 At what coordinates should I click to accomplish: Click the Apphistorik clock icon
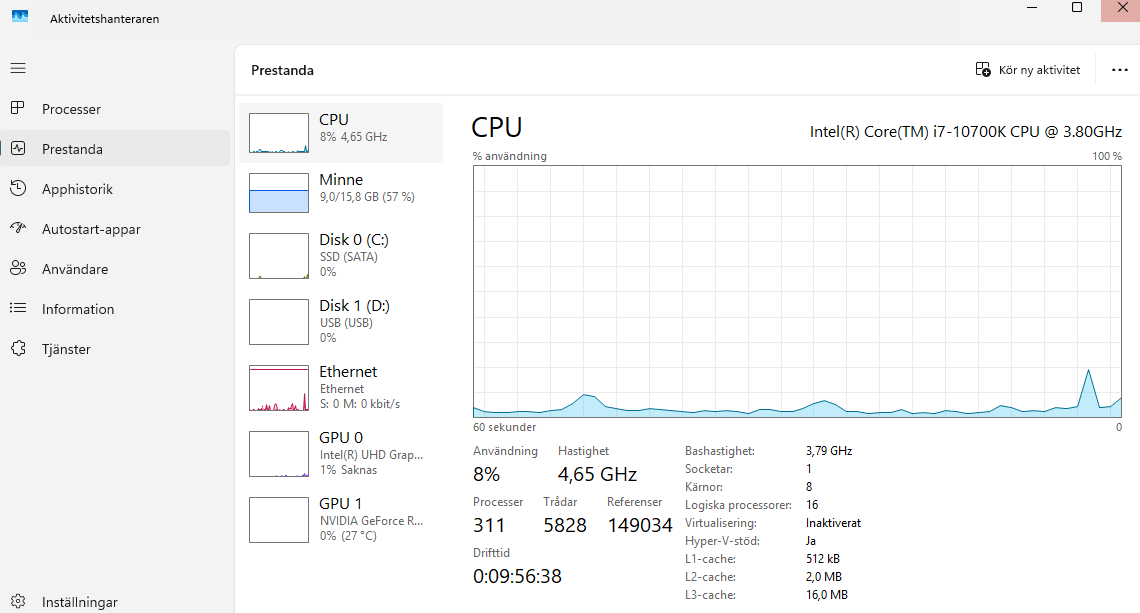coord(18,188)
